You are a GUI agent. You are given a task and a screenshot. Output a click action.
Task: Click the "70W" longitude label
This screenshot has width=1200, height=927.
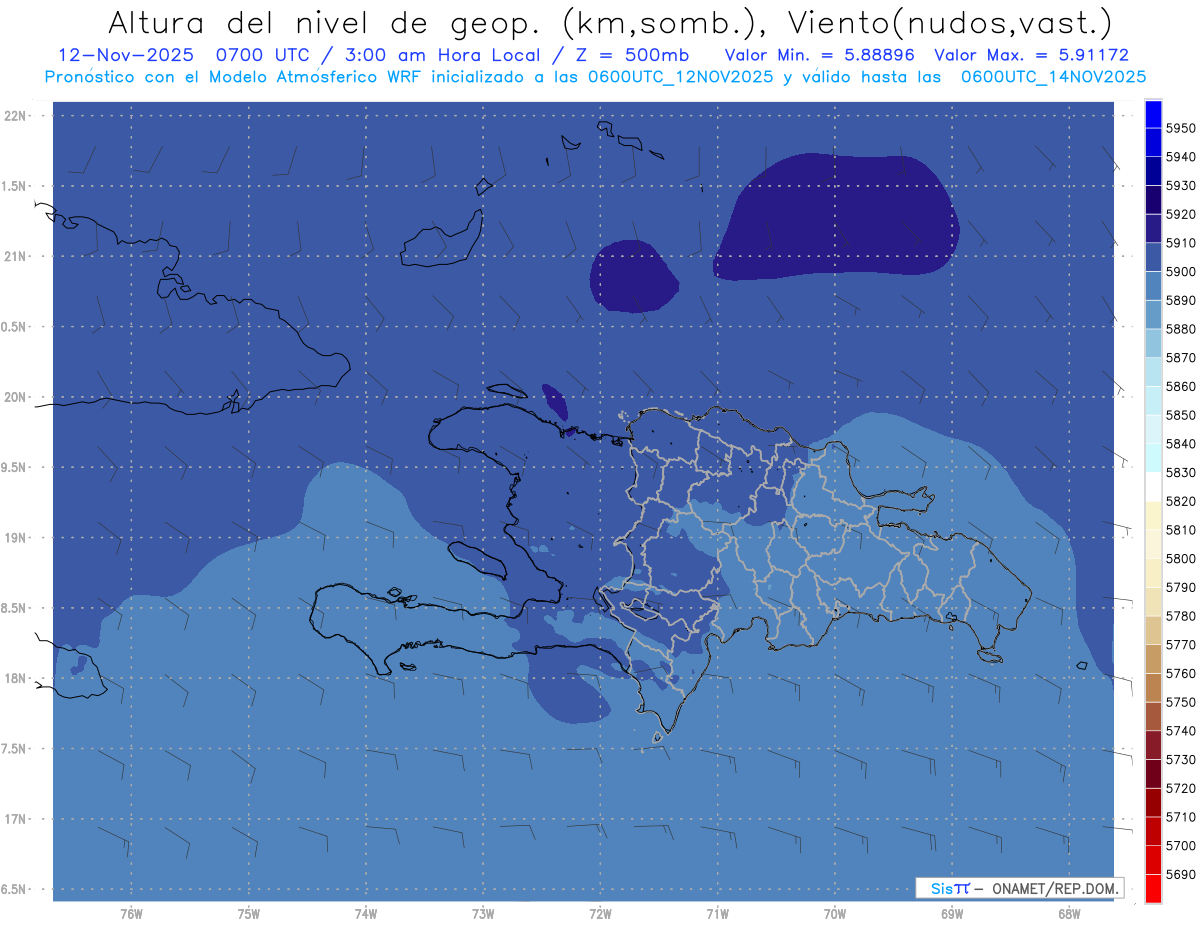pos(835,914)
